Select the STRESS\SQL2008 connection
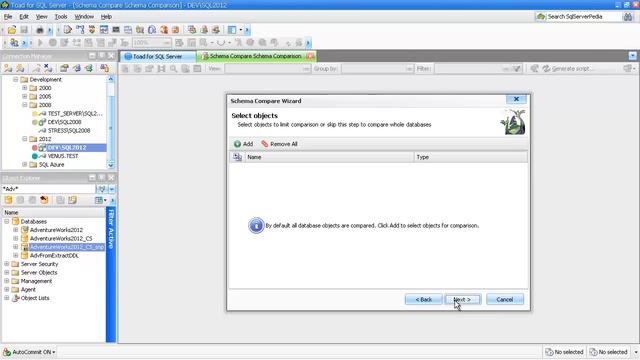This screenshot has width=640, height=360. click(x=69, y=131)
